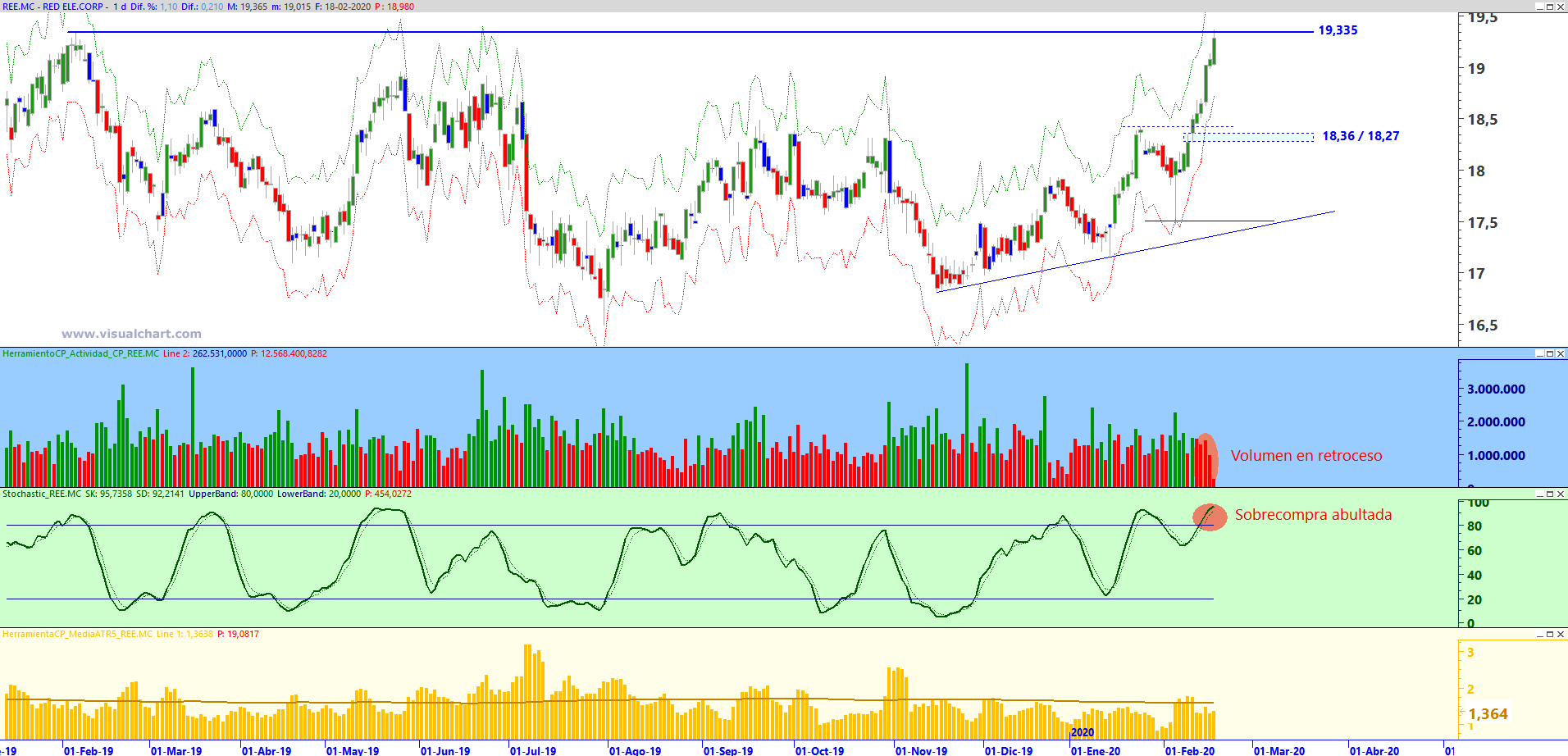
Task: Click the 17,5 price axis label
Action: (x=1482, y=223)
